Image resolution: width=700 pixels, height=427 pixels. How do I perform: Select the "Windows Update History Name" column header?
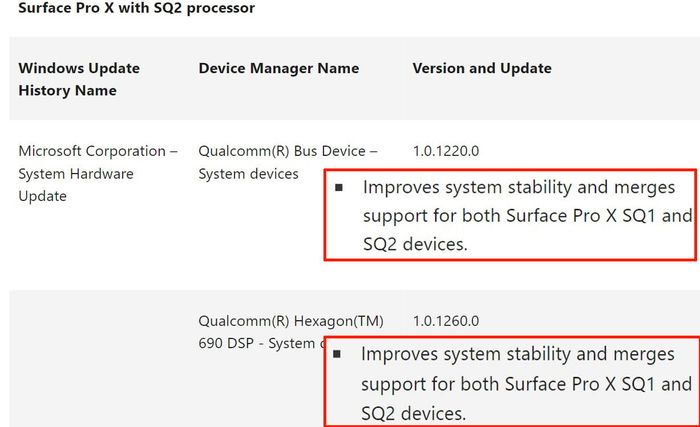click(79, 79)
